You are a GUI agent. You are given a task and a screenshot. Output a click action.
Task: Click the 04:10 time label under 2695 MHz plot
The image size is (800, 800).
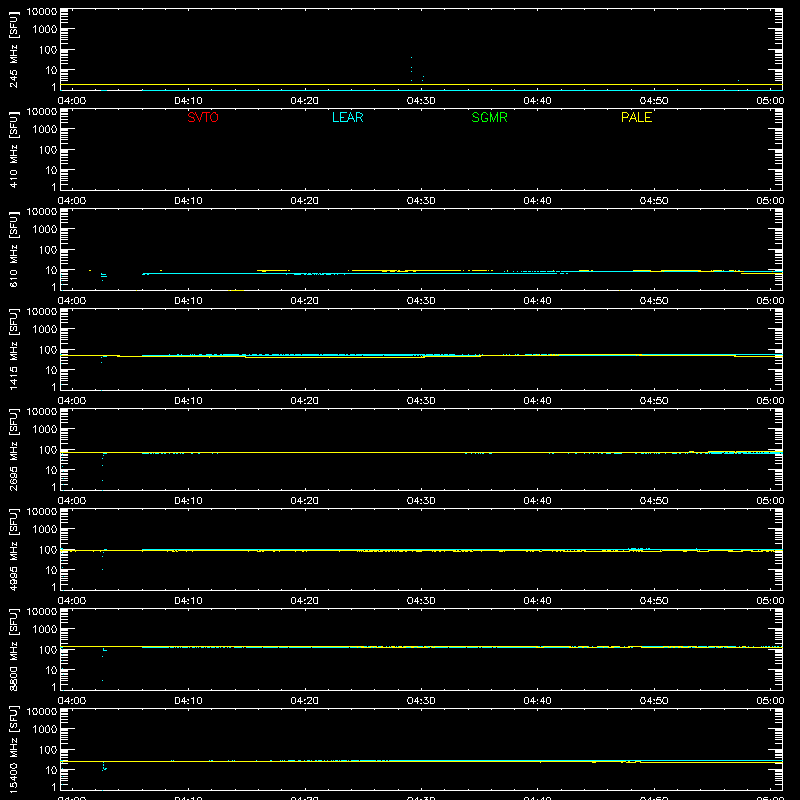pos(188,501)
